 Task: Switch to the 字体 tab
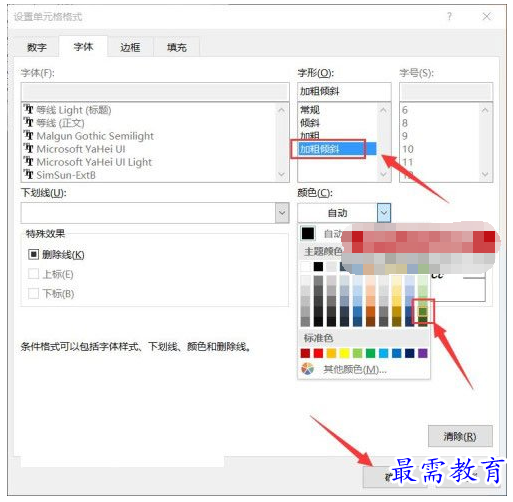(83, 47)
